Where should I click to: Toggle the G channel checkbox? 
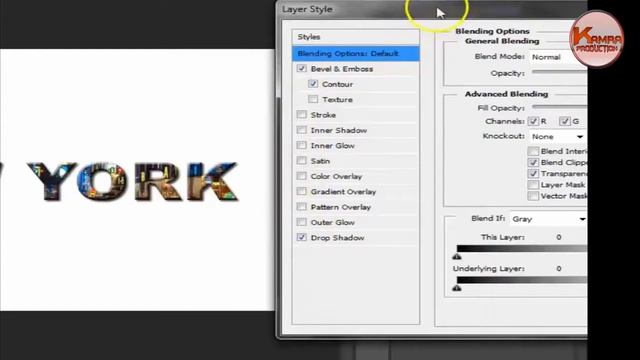[564, 121]
